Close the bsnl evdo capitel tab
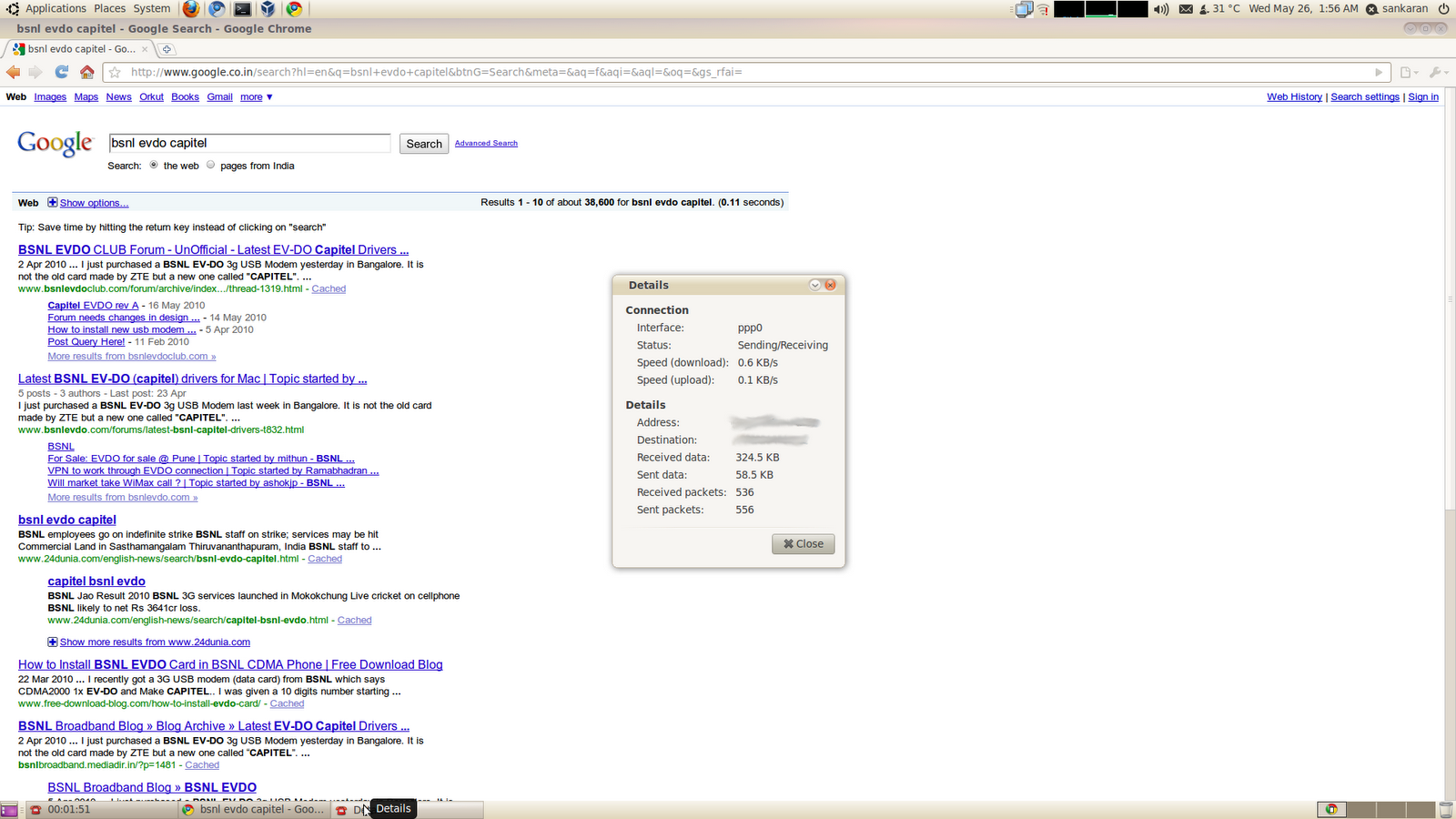 (145, 49)
